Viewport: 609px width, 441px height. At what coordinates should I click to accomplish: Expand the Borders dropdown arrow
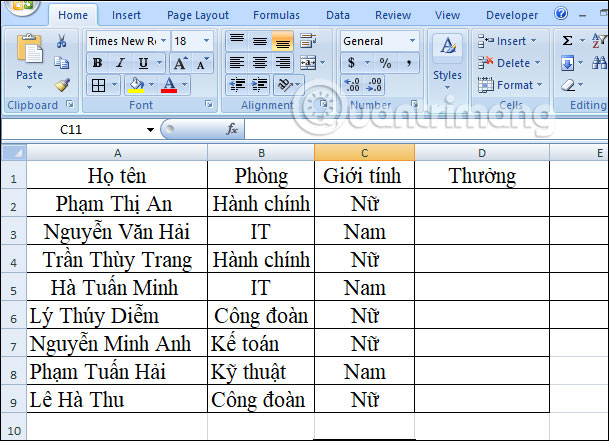point(115,84)
